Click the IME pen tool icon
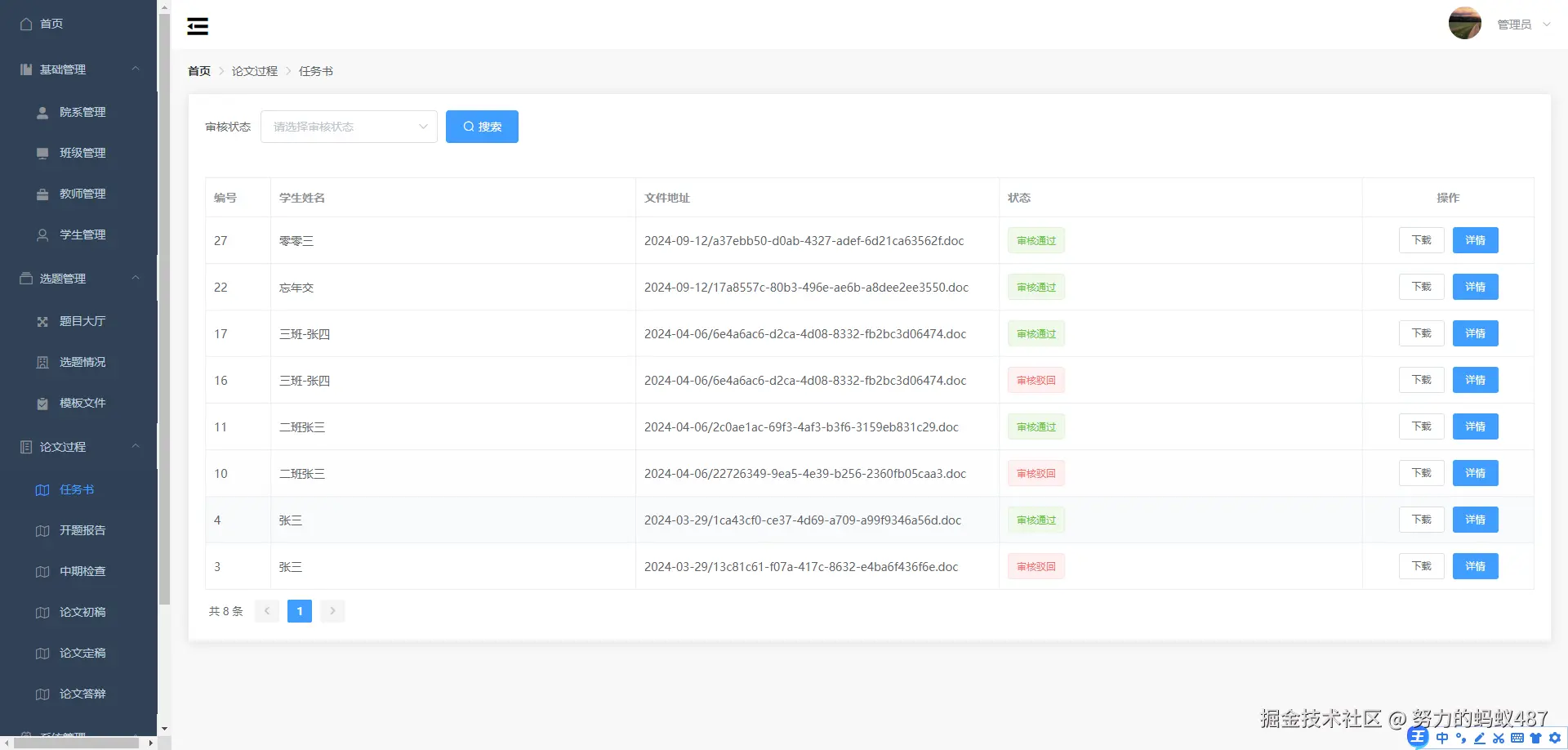The width and height of the screenshot is (1568, 750). click(1480, 738)
